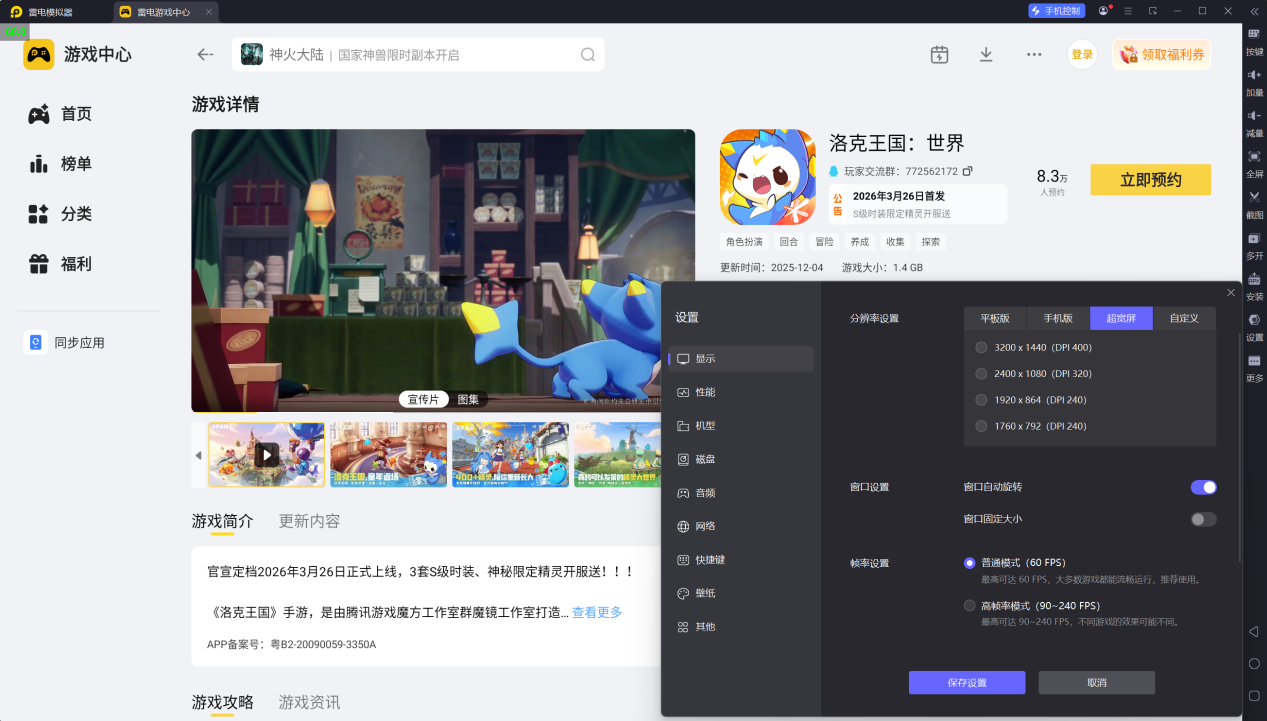Click Android recent apps square button
Screen dimensions: 1267x721
[1254, 695]
